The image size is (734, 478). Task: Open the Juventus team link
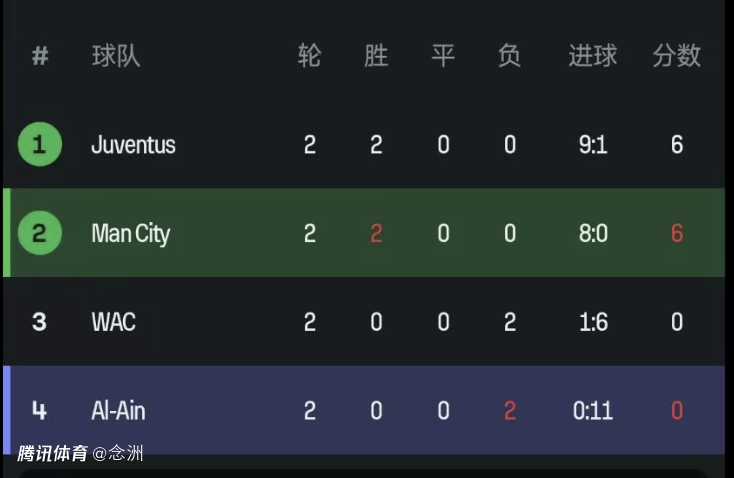[x=133, y=144]
